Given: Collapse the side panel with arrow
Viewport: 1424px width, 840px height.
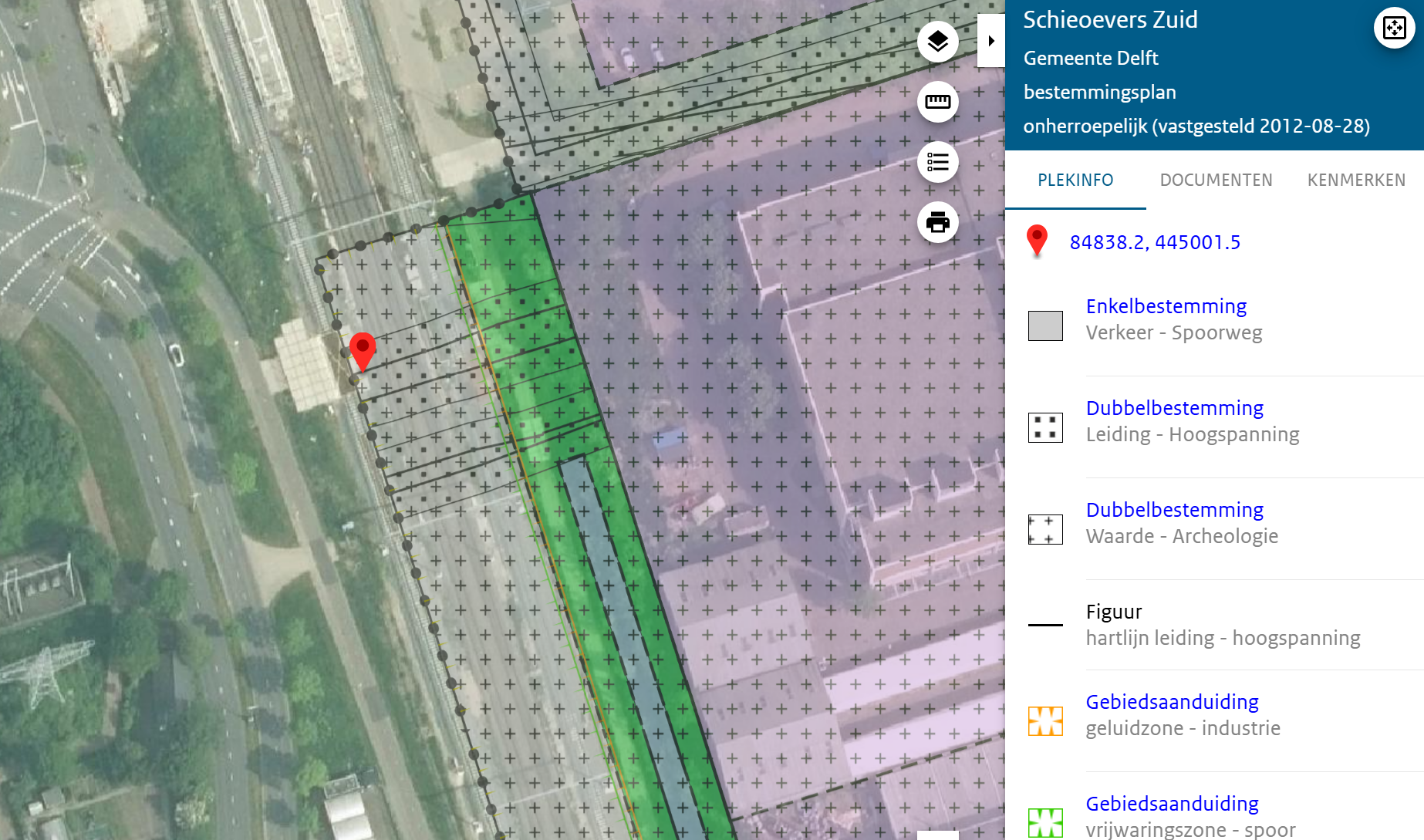Looking at the screenshot, I should point(991,41).
